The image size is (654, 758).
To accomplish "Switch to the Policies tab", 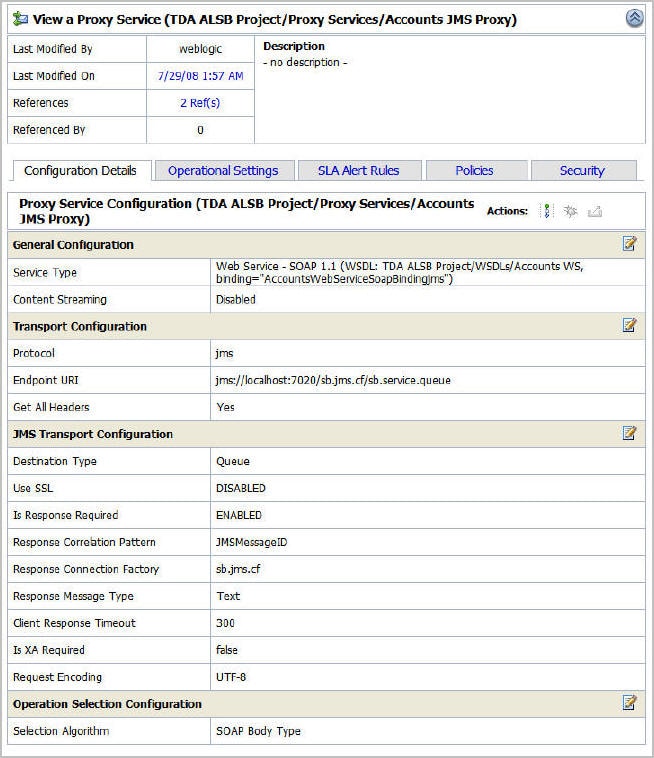I will tap(475, 171).
